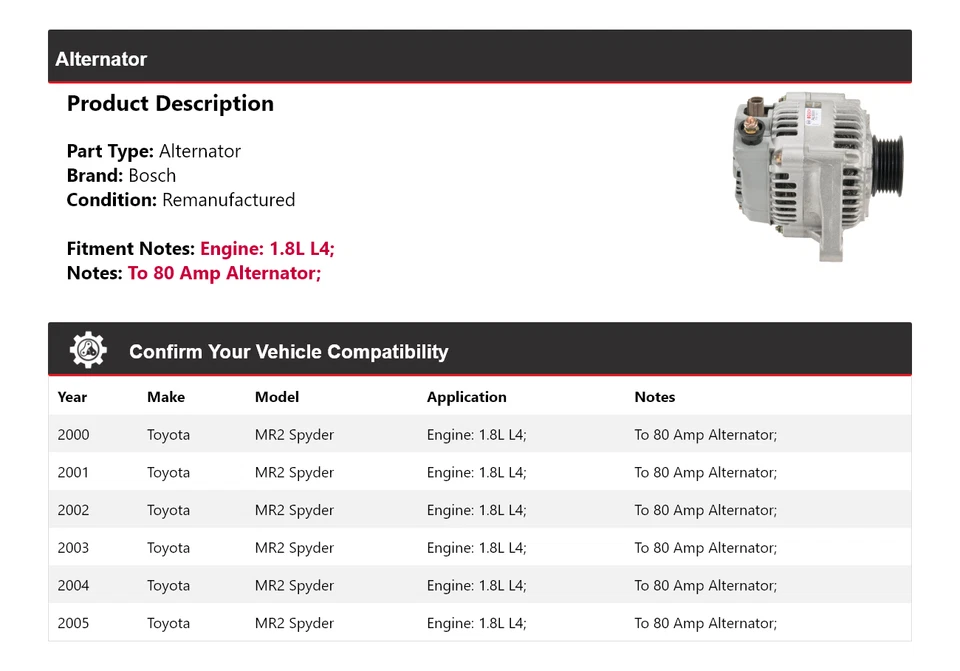Click the Make column header

pyautogui.click(x=166, y=397)
